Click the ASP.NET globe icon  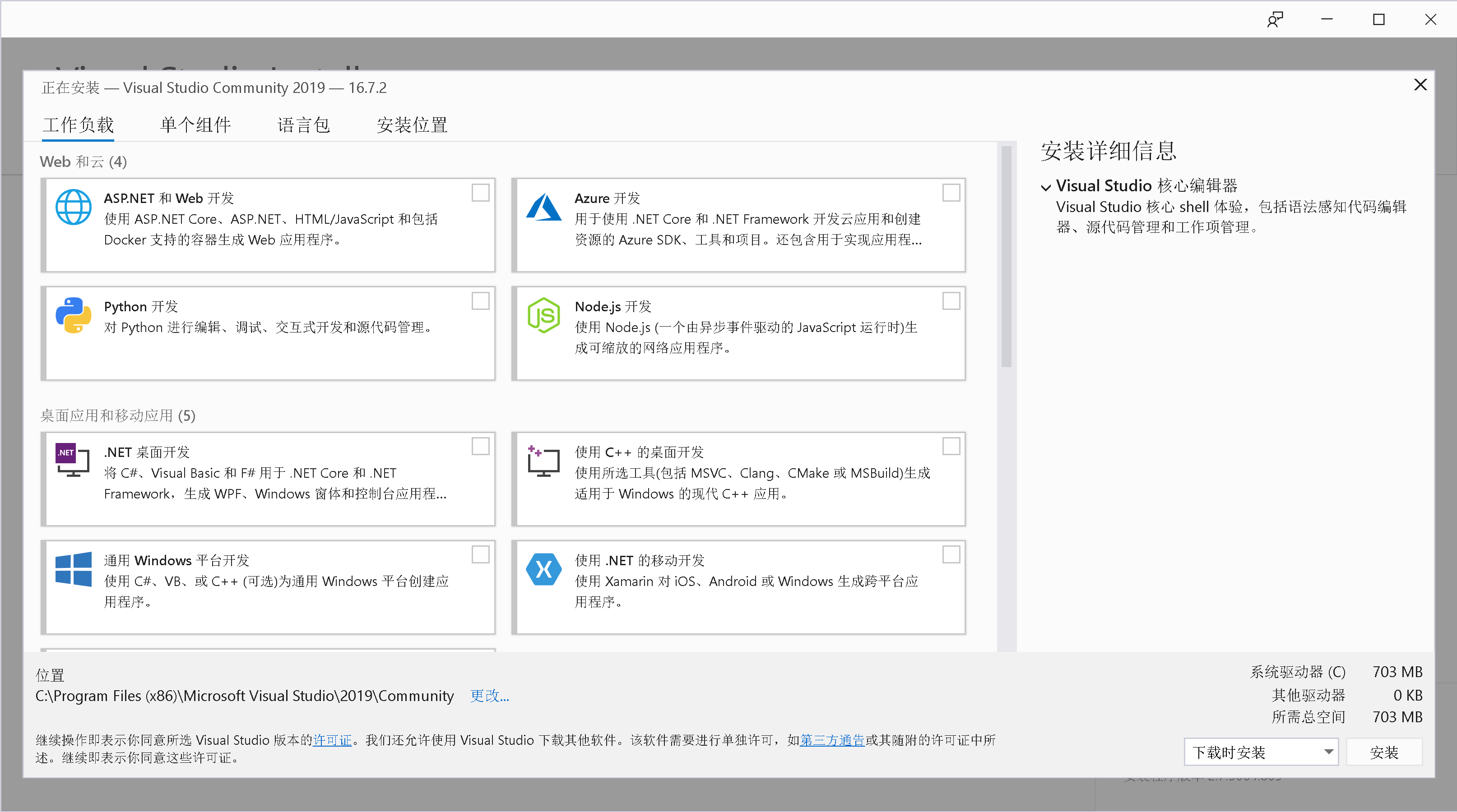74,207
